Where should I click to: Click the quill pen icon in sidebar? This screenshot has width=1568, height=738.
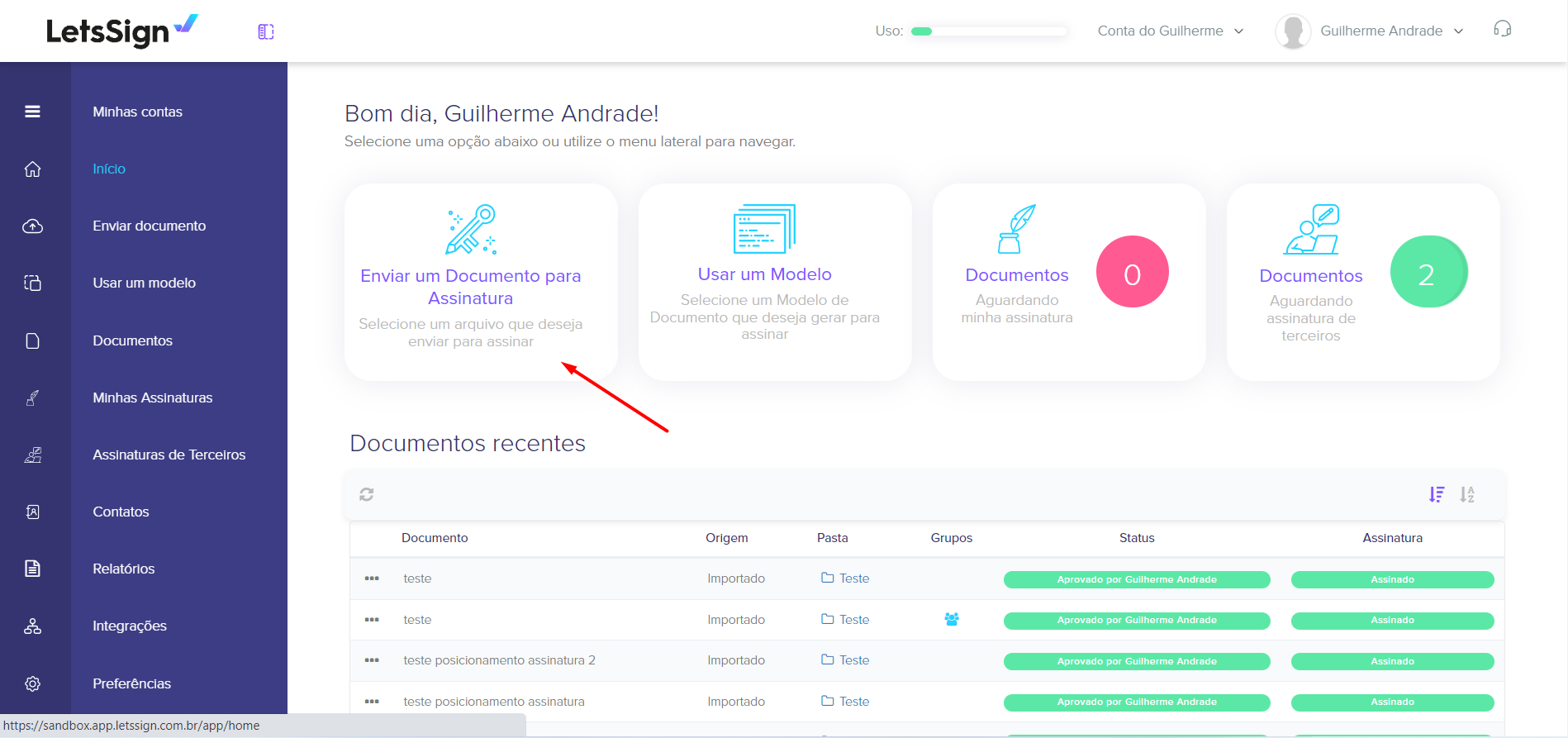tap(32, 398)
